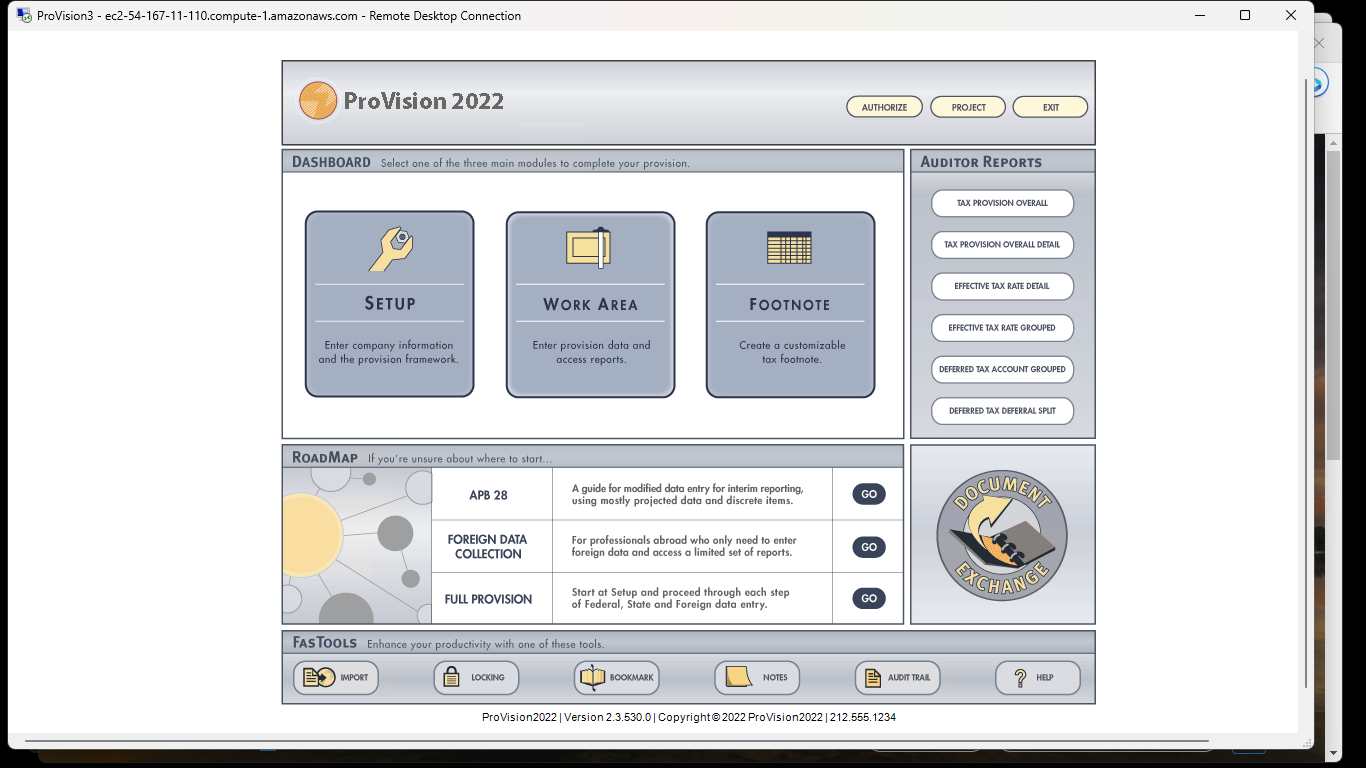Open the Project button
This screenshot has height=768, width=1366.
967,106
